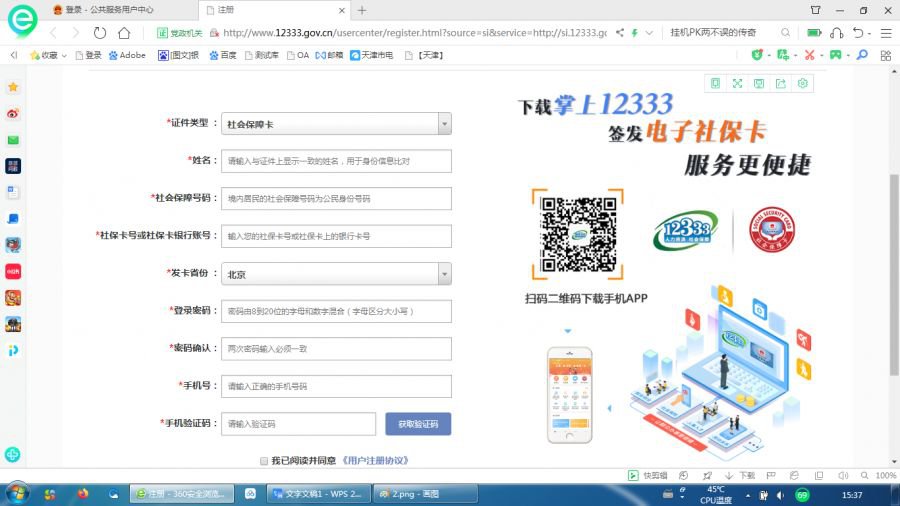The height and width of the screenshot is (506, 900).
Task: Open the Firefox icon in the Windows taskbar
Action: (82, 494)
